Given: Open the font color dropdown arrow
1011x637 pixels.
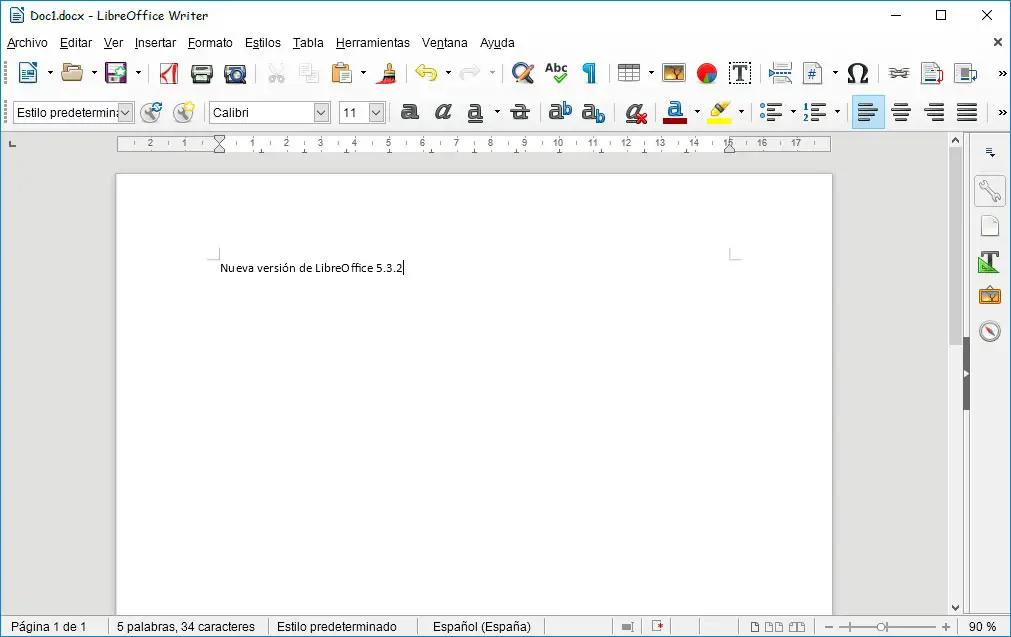Looking at the screenshot, I should tap(698, 112).
